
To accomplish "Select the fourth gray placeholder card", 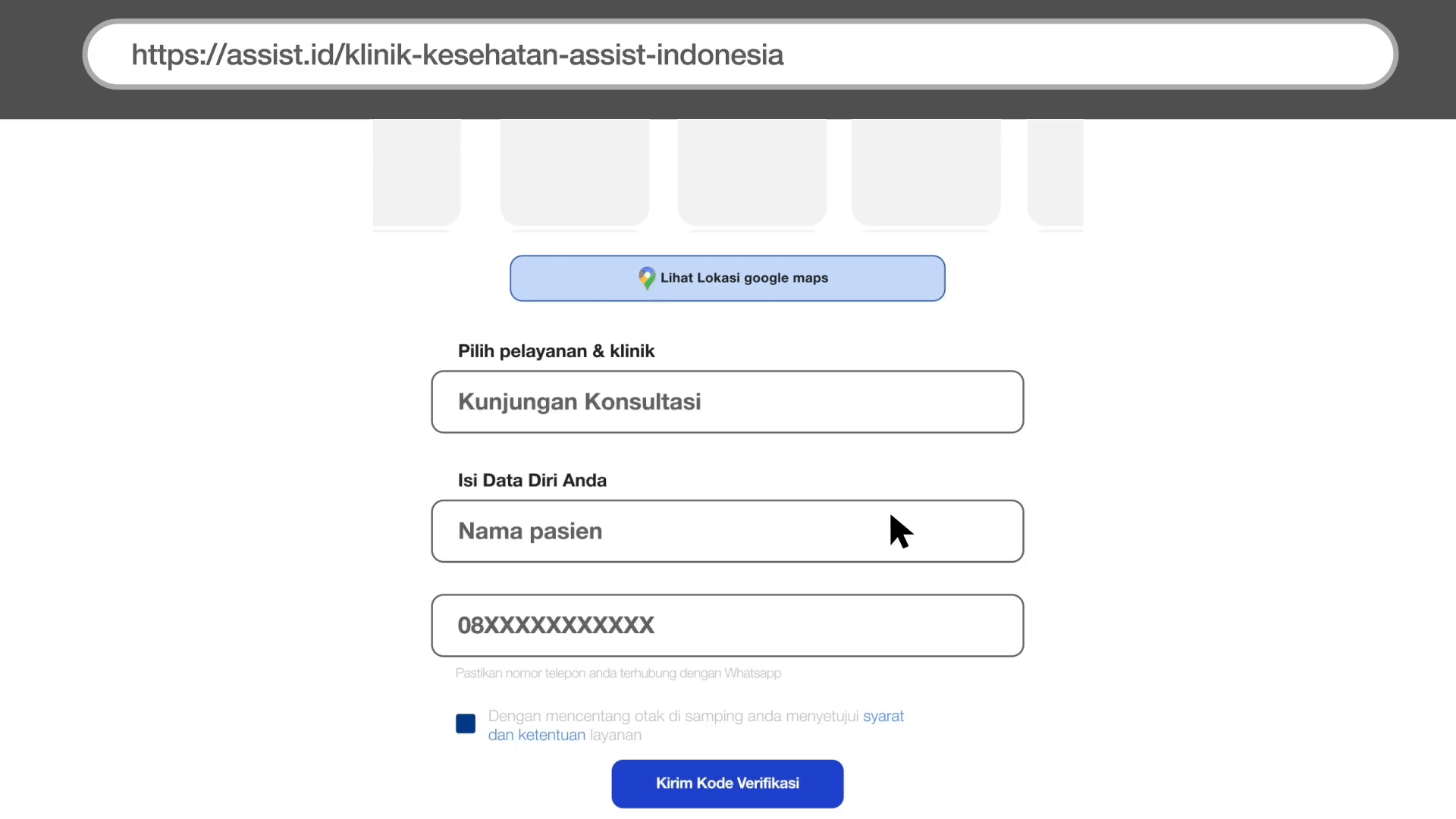I will point(926,172).
